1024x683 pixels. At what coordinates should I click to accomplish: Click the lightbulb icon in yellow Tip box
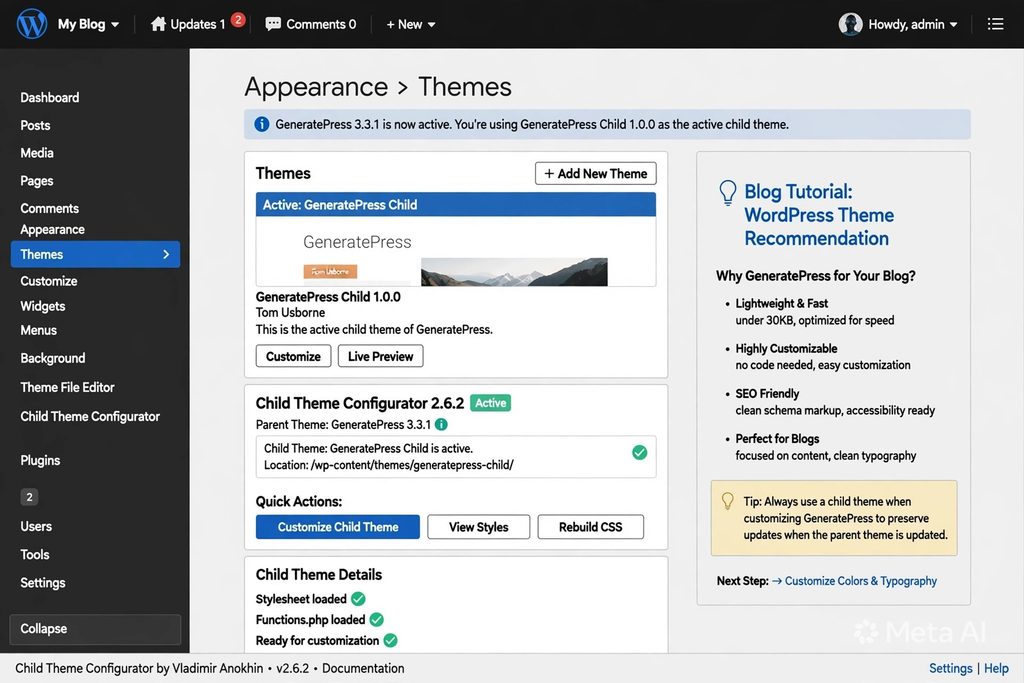pos(728,501)
